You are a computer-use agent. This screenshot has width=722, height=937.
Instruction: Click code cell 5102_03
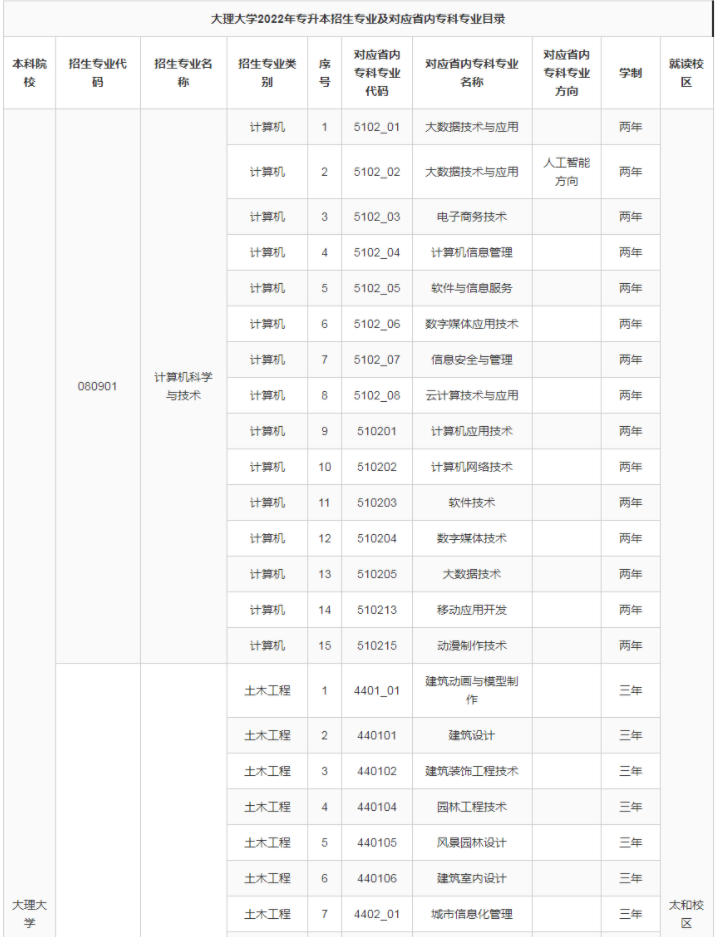(377, 217)
